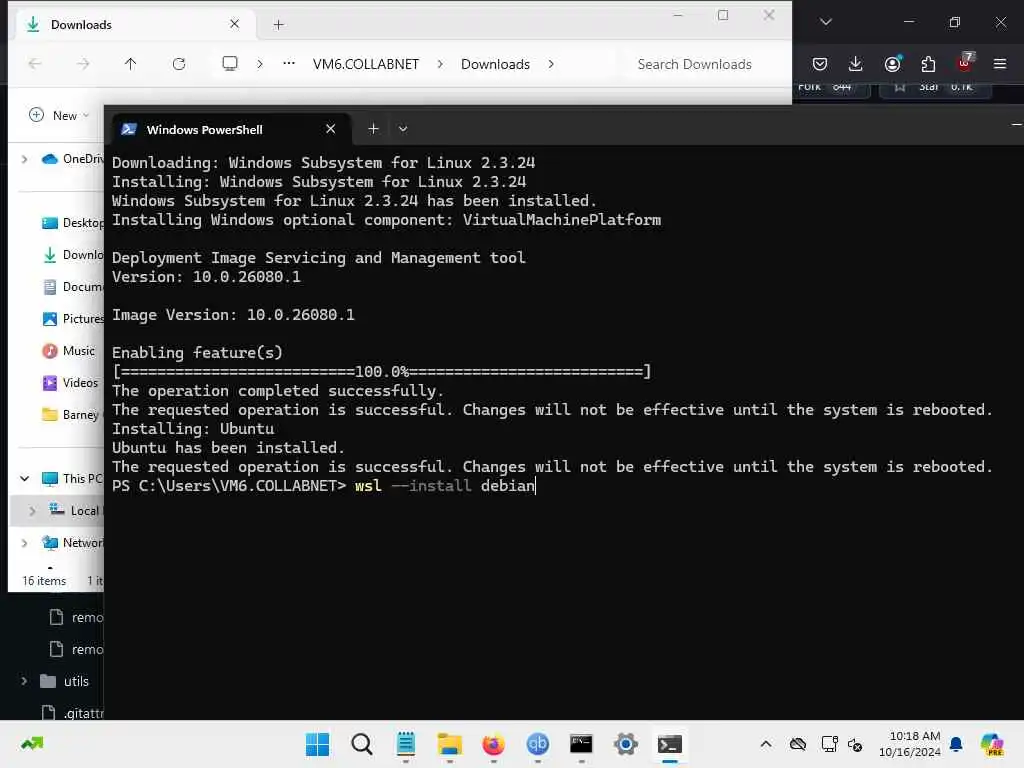
Task: Open the New item dropdown in Explorer
Action: pyautogui.click(x=59, y=116)
